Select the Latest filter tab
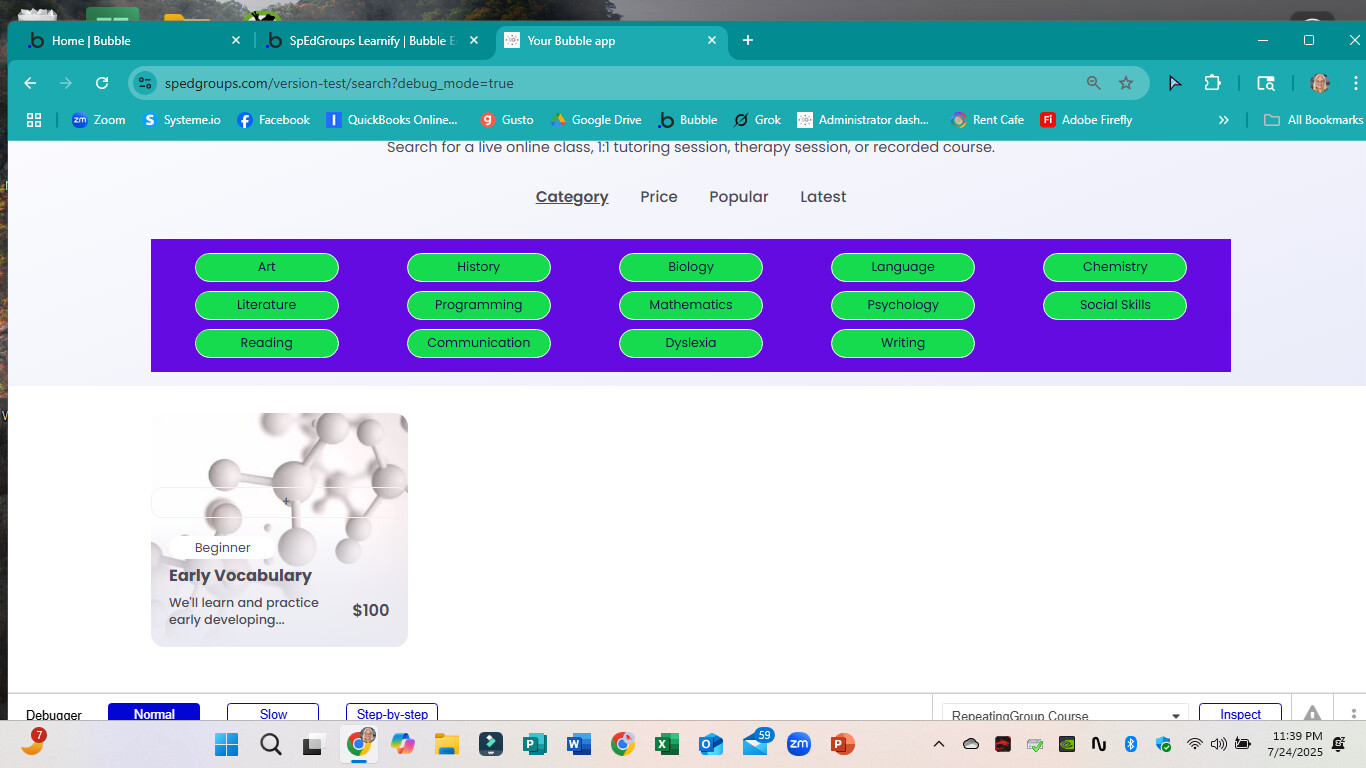The height and width of the screenshot is (768, 1366). point(823,197)
